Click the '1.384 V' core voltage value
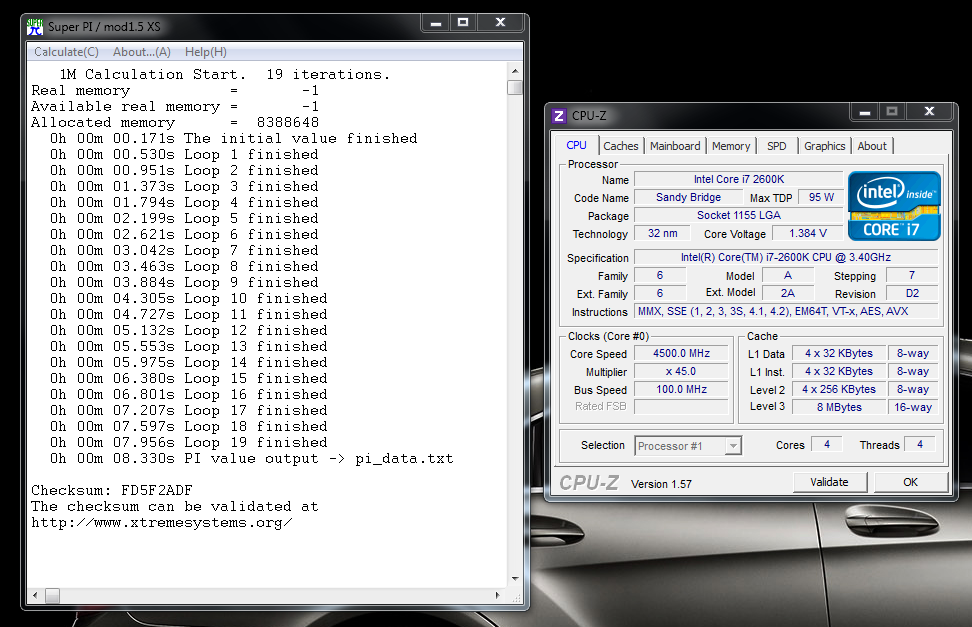The height and width of the screenshot is (627, 972). pos(808,233)
